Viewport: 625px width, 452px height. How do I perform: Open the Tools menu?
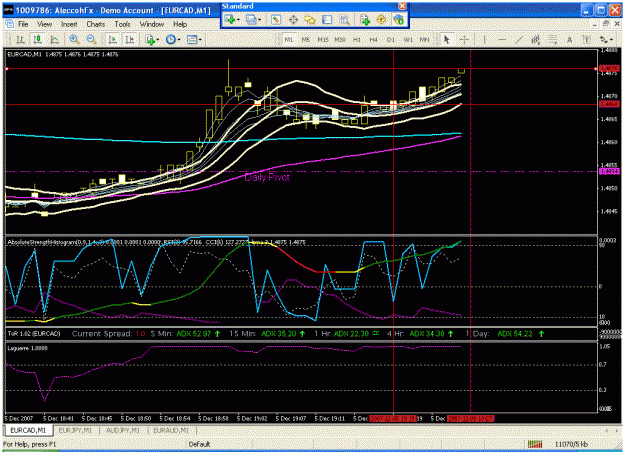coord(122,24)
